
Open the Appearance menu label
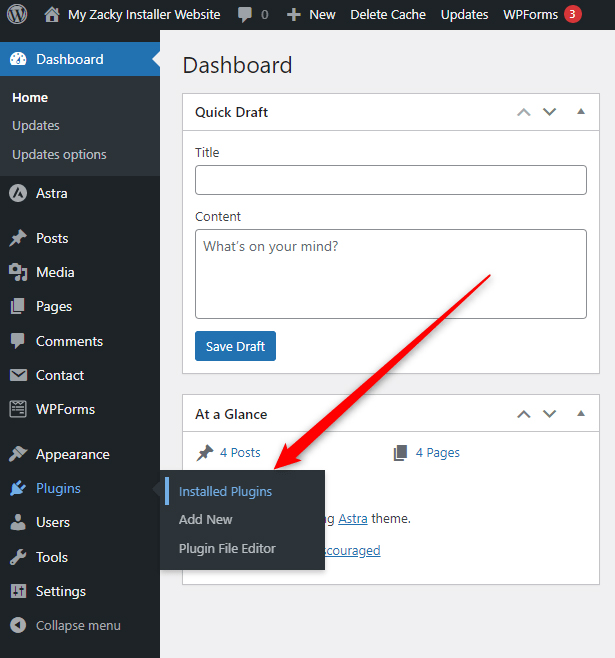[73, 454]
